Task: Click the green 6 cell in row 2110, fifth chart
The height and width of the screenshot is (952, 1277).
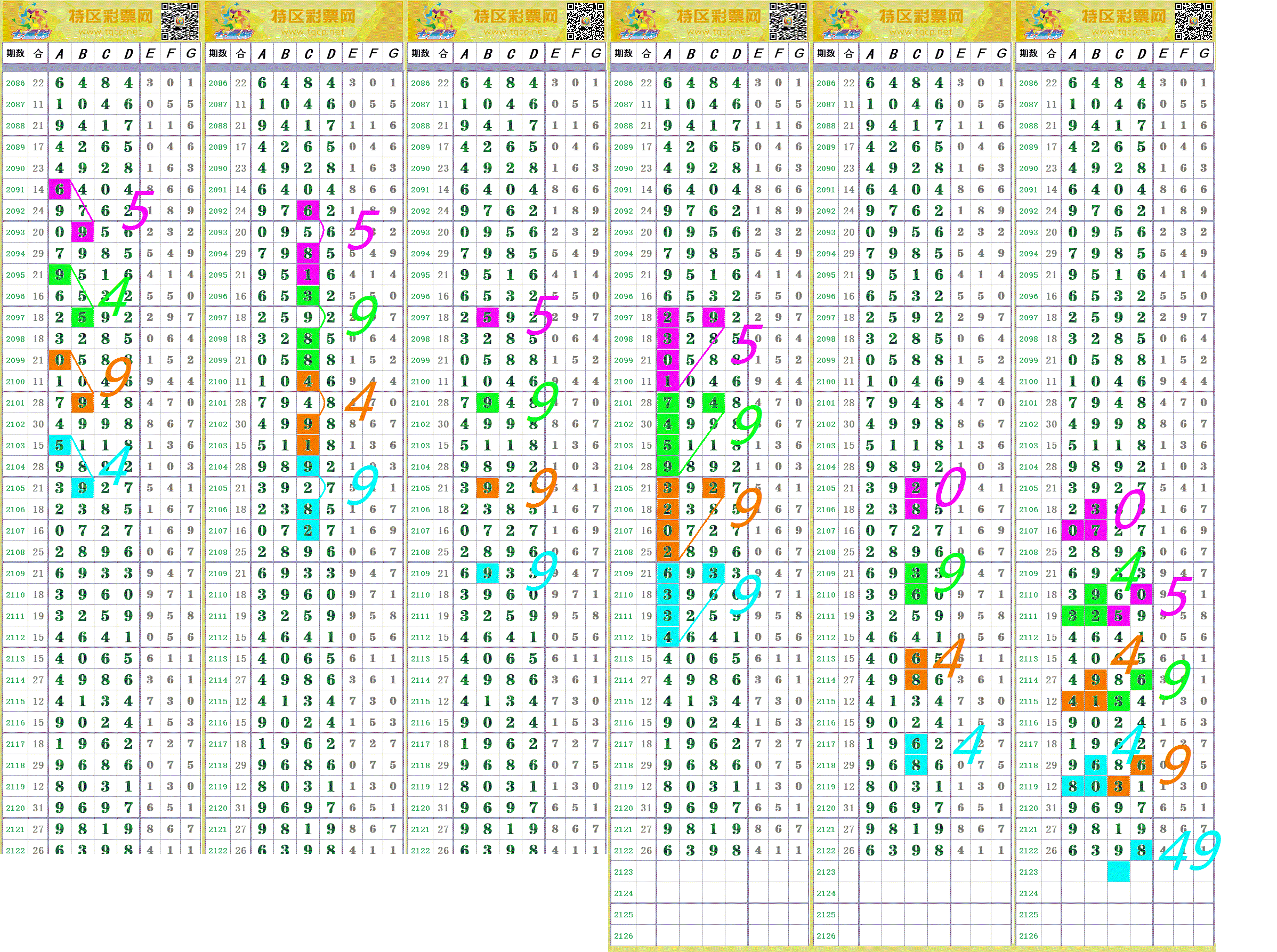Action: 916,594
